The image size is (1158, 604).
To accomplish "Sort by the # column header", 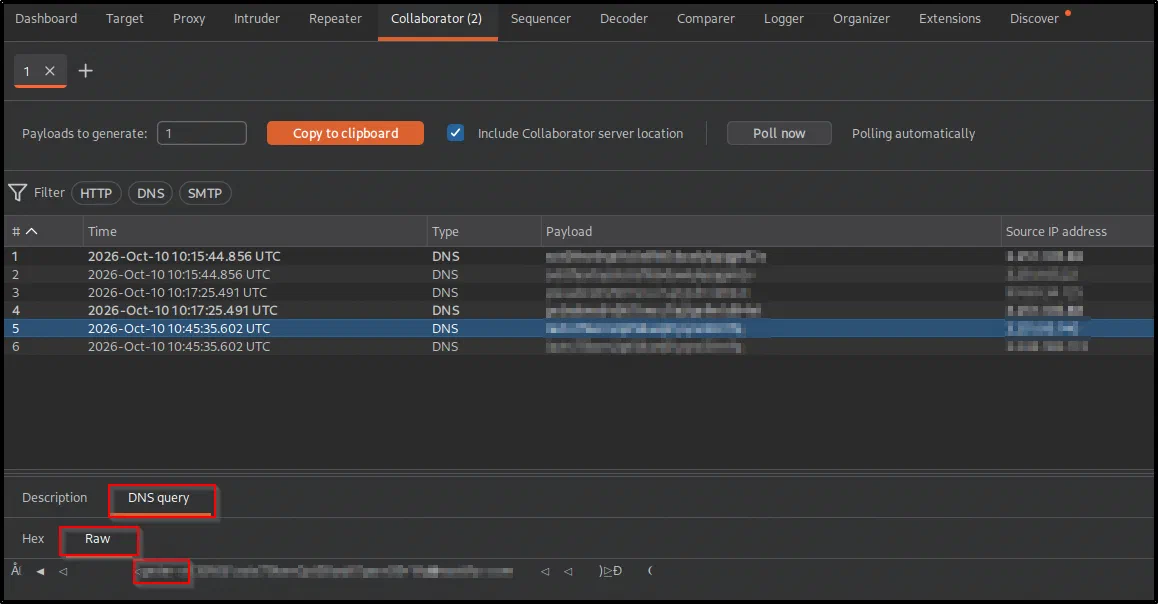I will click(x=43, y=231).
